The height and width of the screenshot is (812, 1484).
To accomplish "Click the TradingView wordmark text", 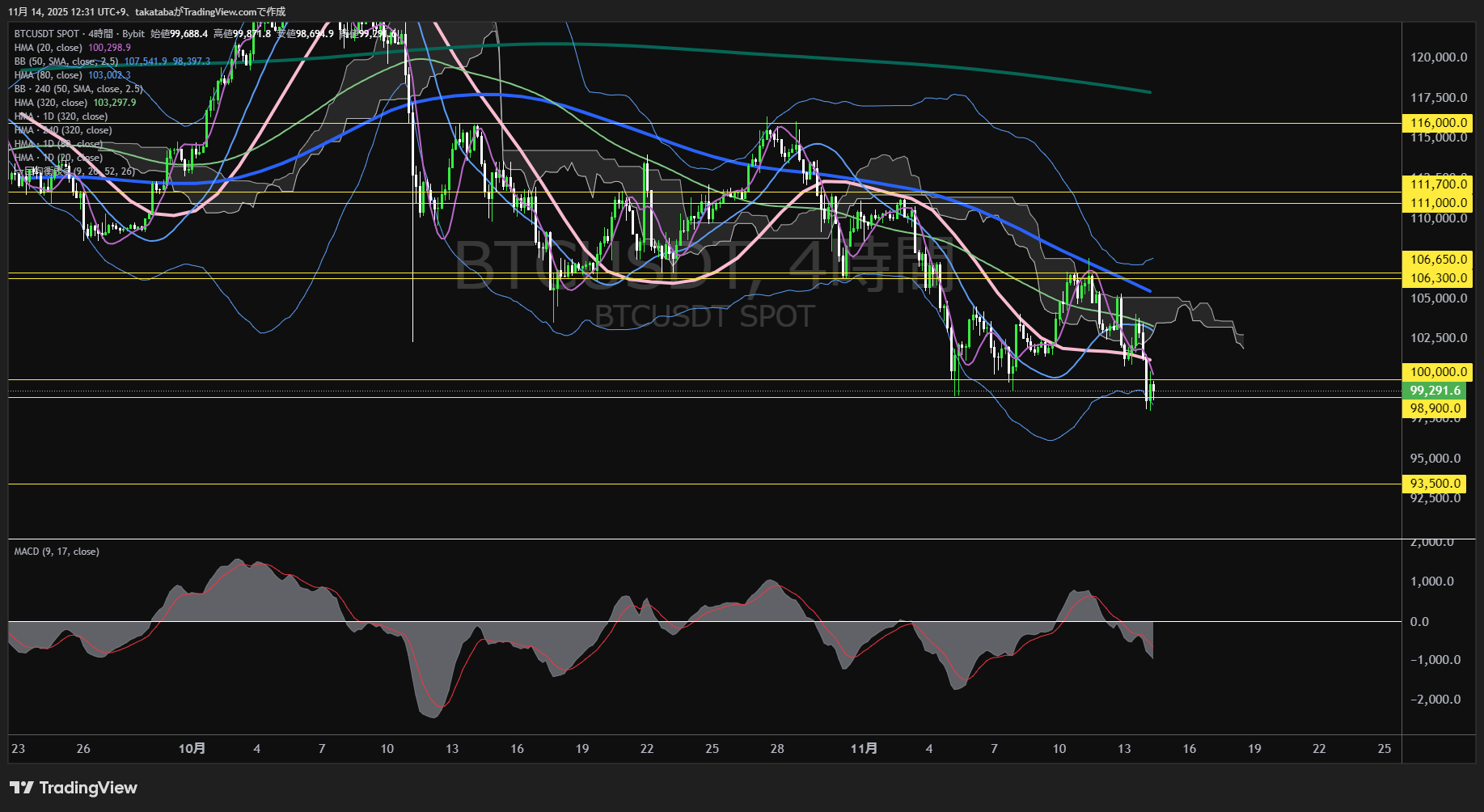I will [88, 788].
